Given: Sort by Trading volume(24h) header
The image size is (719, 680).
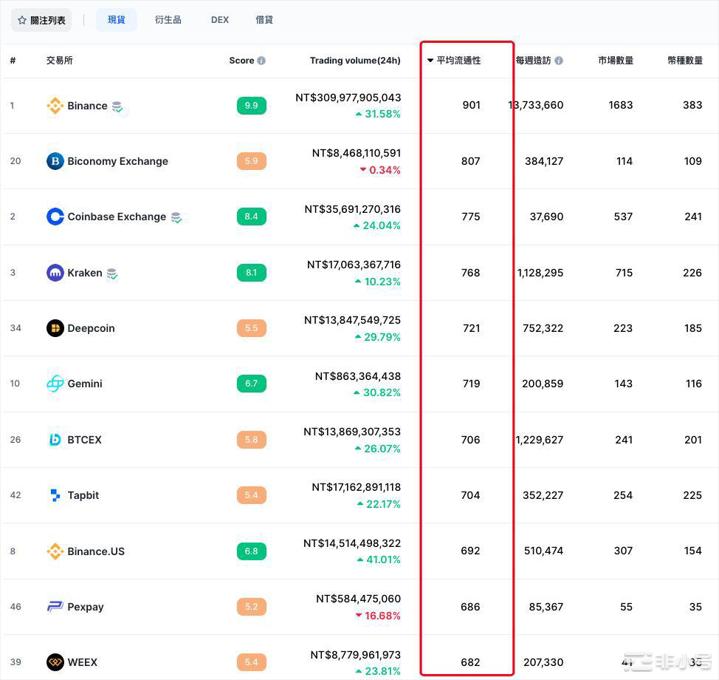Looking at the screenshot, I should pyautogui.click(x=355, y=61).
